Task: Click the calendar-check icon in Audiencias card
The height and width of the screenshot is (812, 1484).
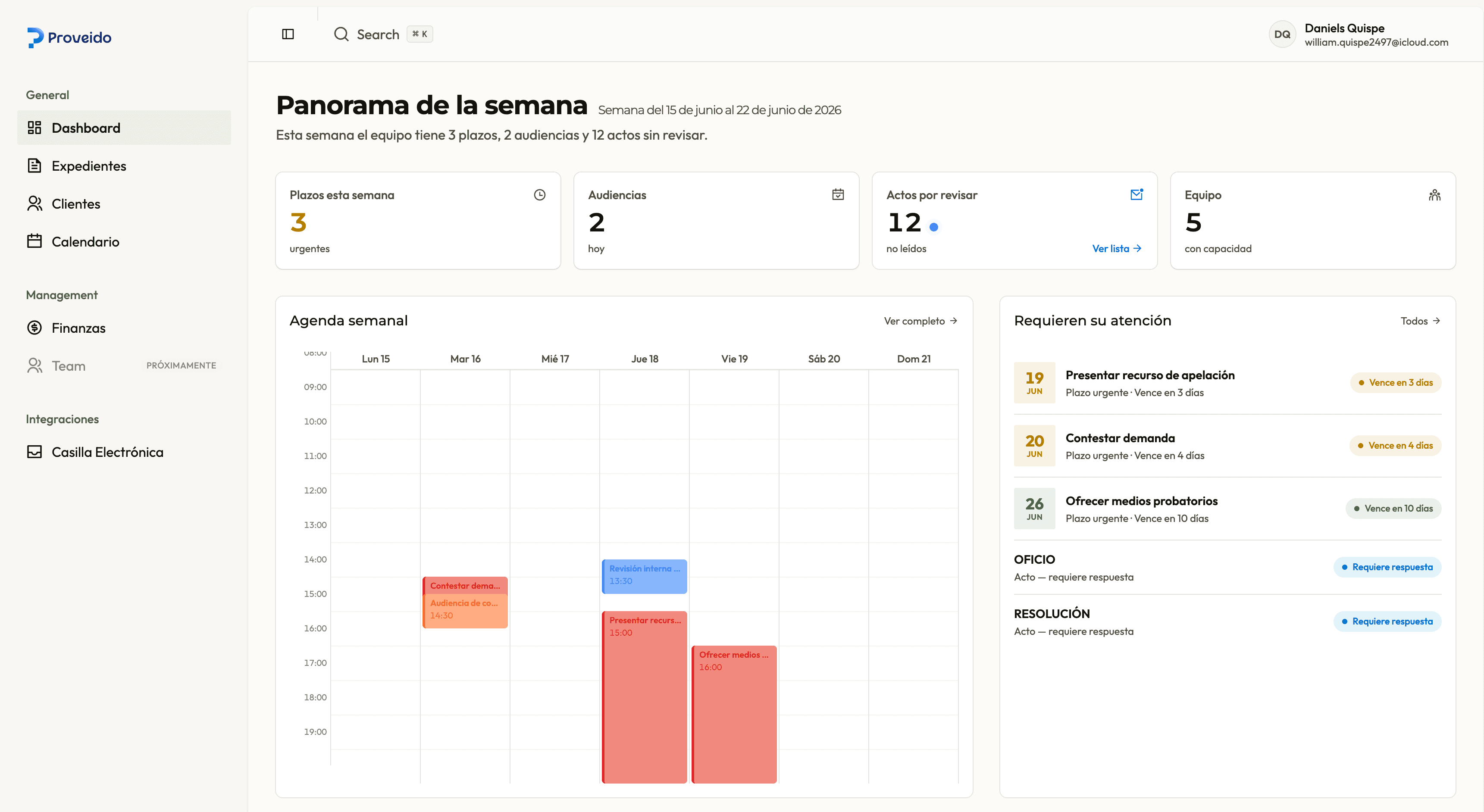Action: point(838,195)
